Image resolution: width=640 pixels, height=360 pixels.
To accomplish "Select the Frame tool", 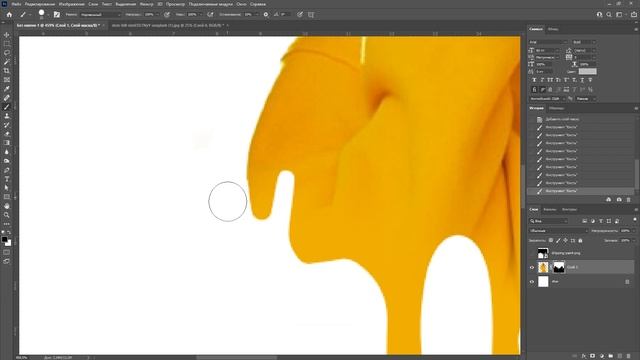I will click(x=7, y=80).
